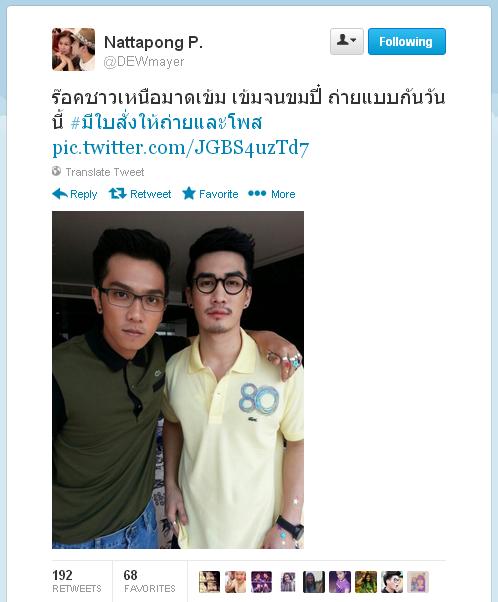Open the pic.twitter.com/JGBS4uzTd7 link

[180, 148]
